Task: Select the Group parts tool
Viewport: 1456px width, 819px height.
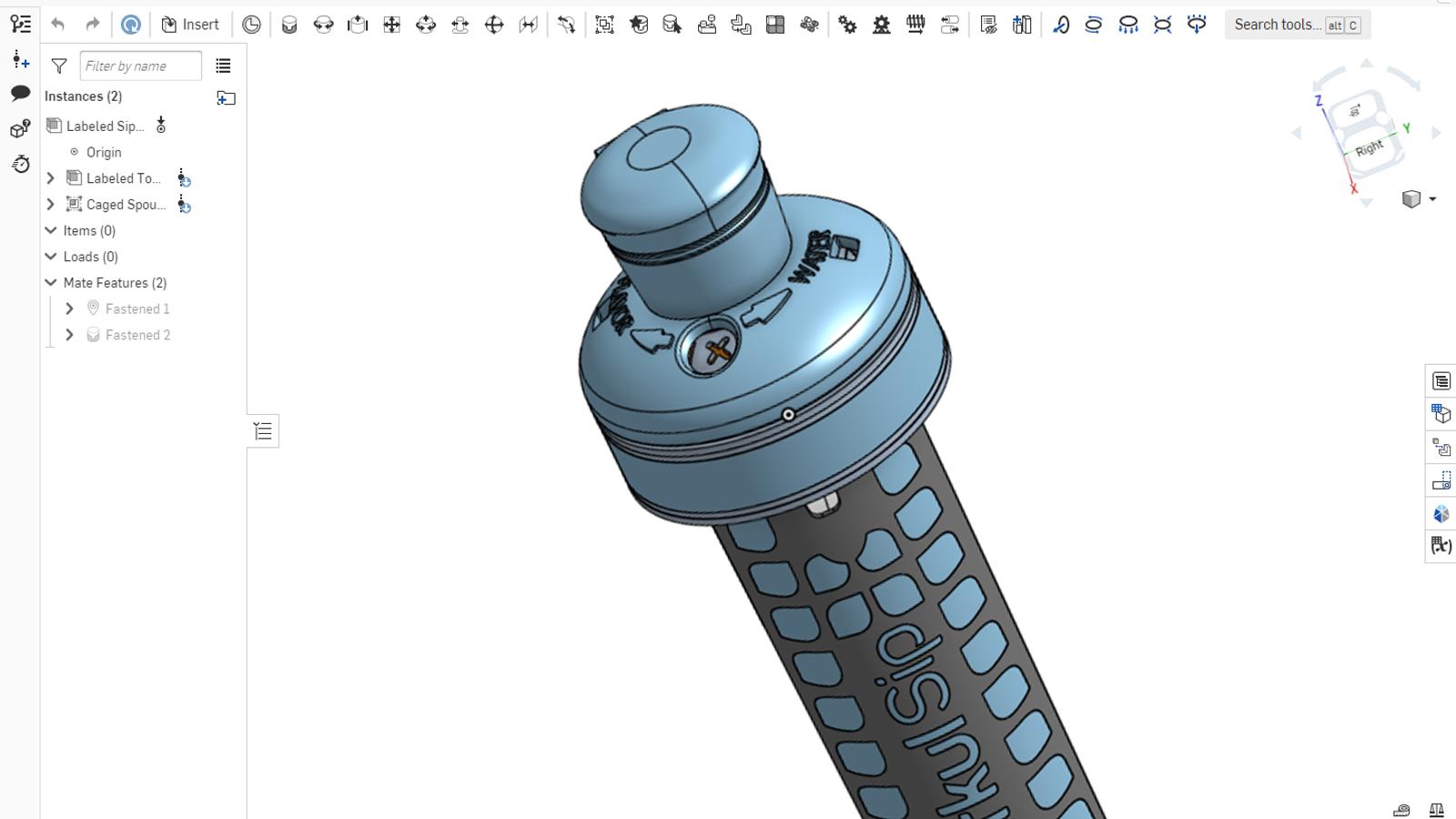Action: [603, 25]
